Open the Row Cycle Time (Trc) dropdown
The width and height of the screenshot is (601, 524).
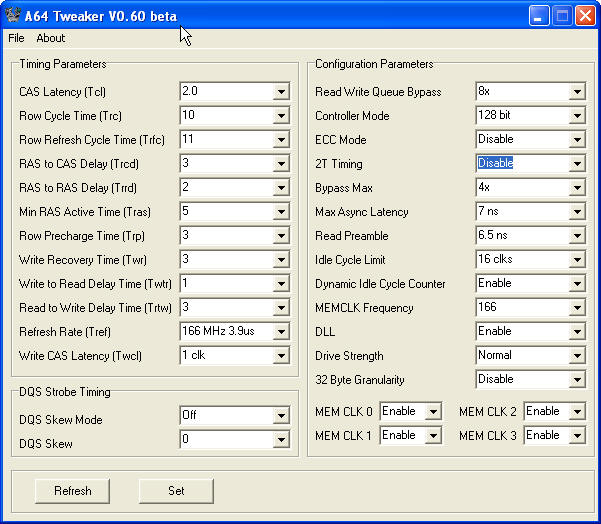click(x=281, y=116)
